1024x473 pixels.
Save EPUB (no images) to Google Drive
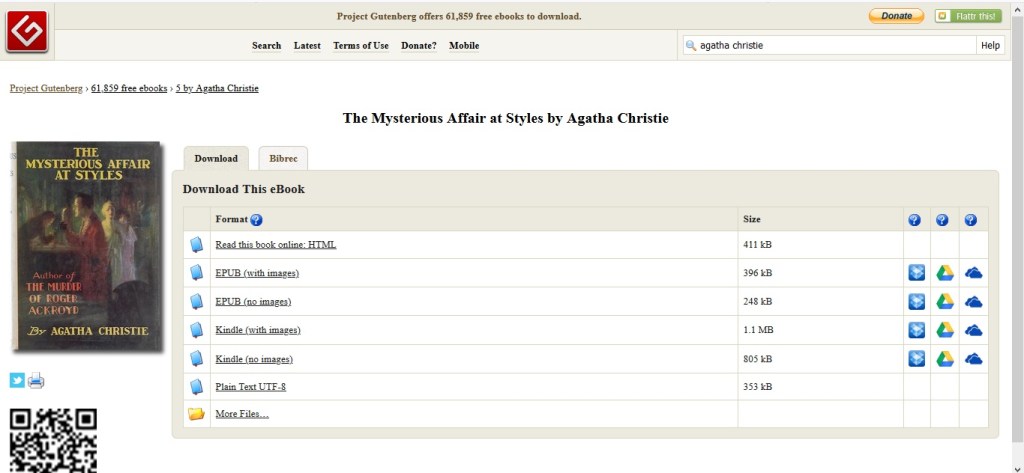click(x=944, y=301)
